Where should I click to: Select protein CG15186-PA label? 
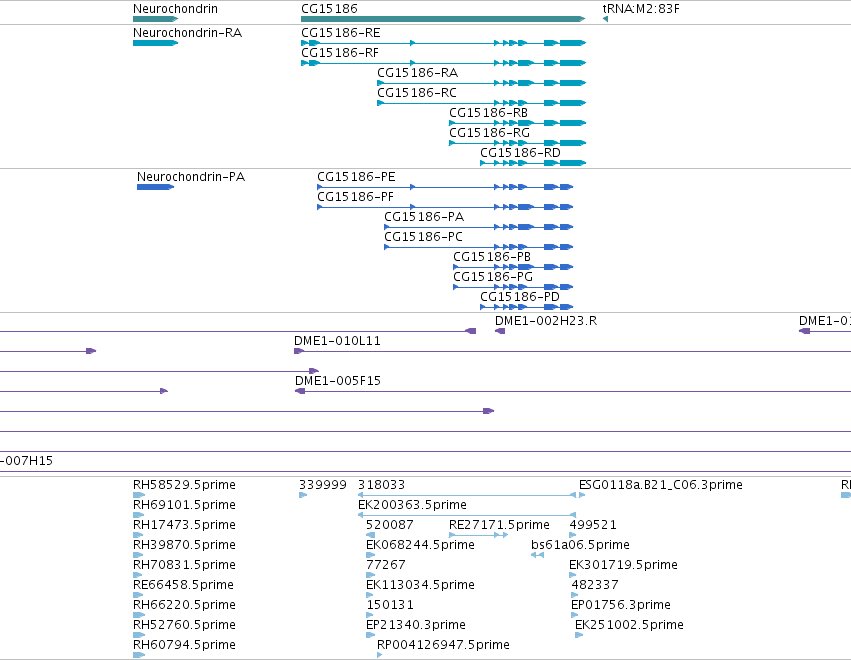click(x=424, y=217)
